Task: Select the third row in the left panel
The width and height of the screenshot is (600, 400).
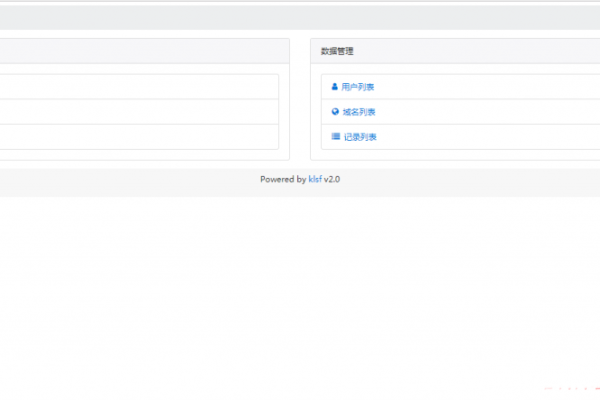Action: [138, 137]
